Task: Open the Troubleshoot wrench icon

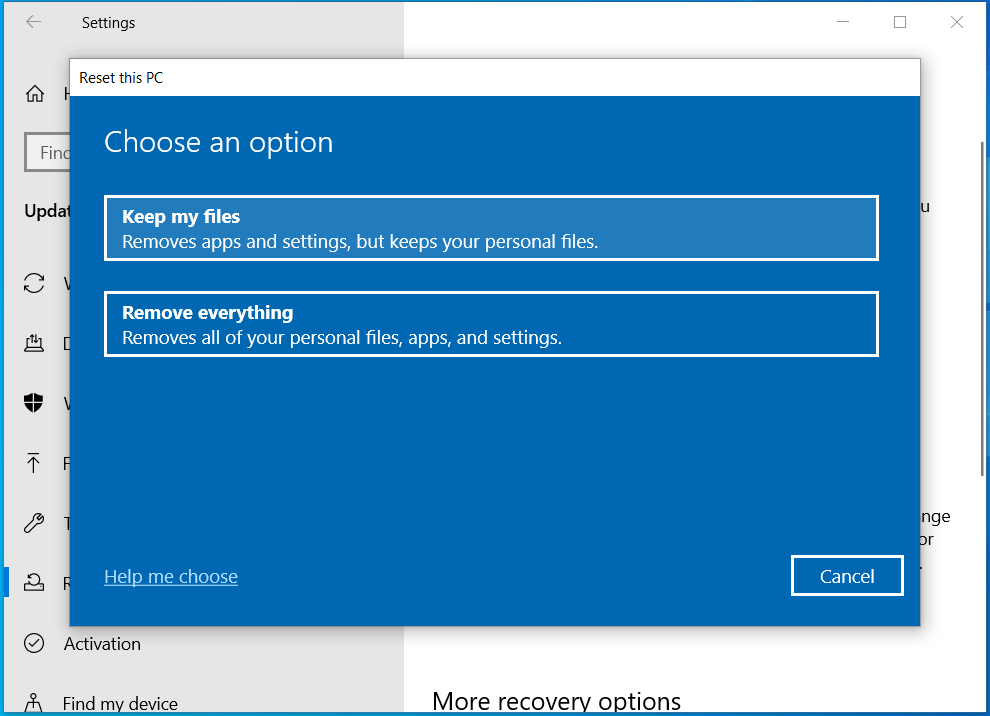Action: [x=35, y=523]
